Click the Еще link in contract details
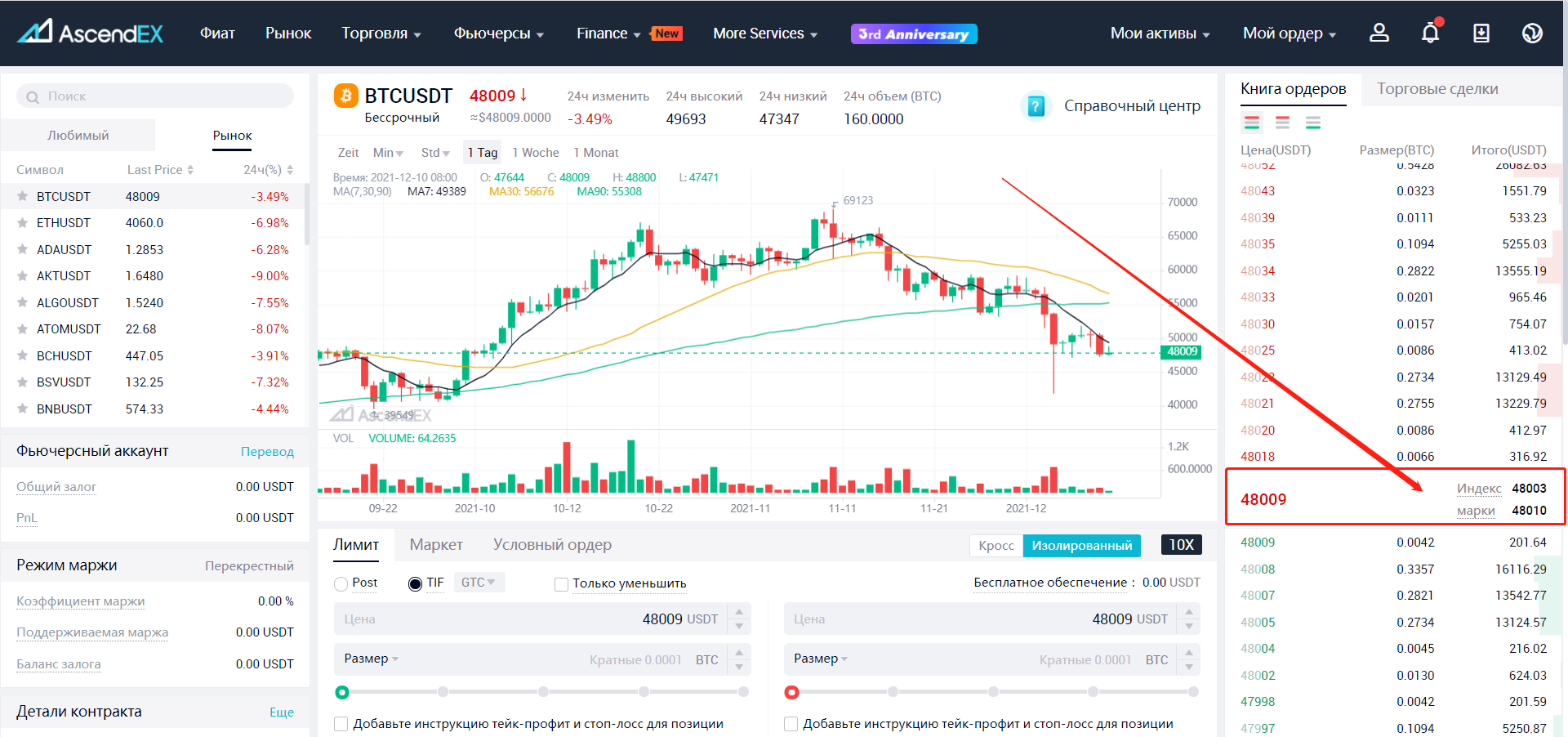 pos(282,712)
